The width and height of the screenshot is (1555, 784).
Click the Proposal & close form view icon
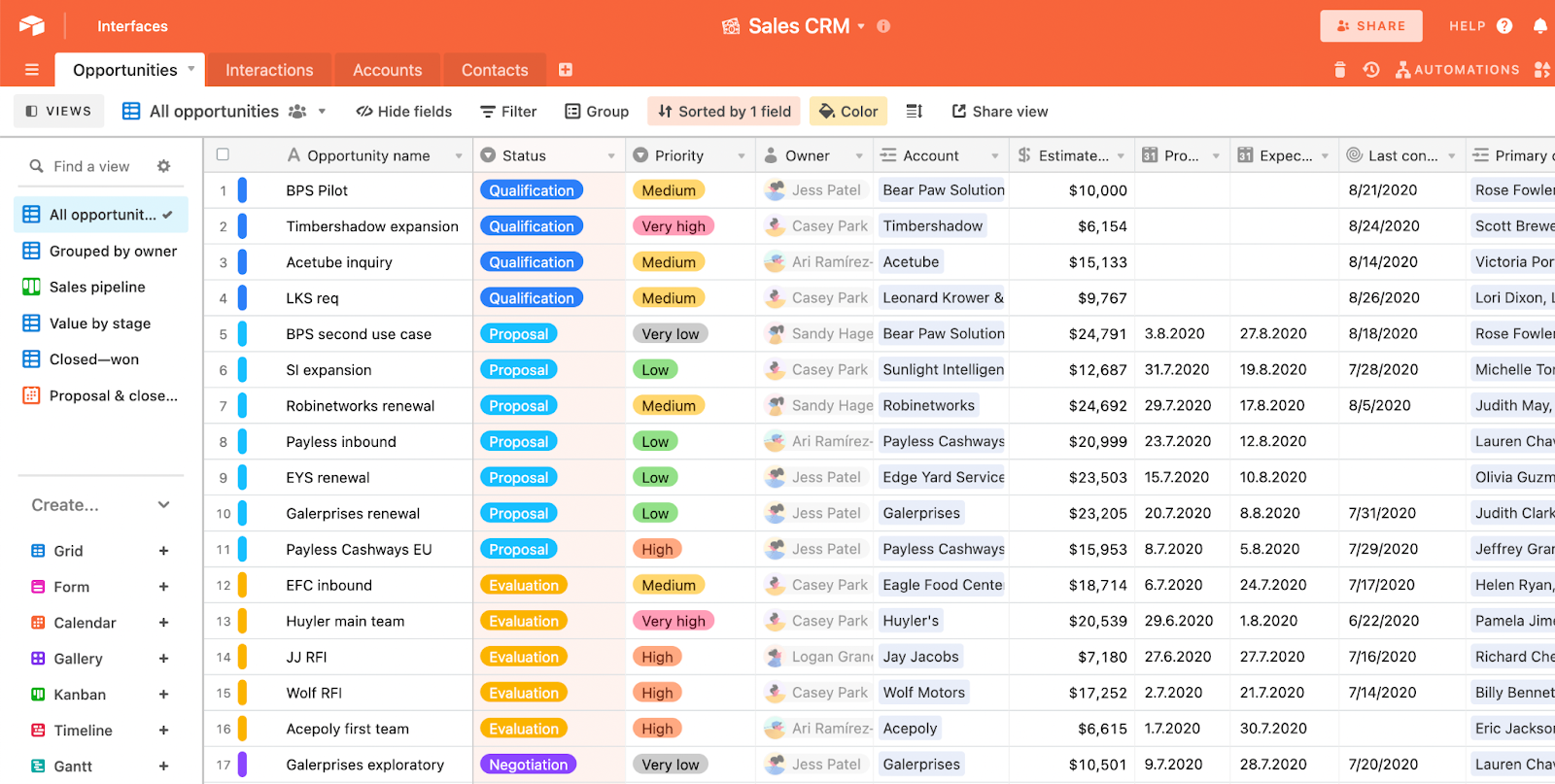pyautogui.click(x=31, y=395)
